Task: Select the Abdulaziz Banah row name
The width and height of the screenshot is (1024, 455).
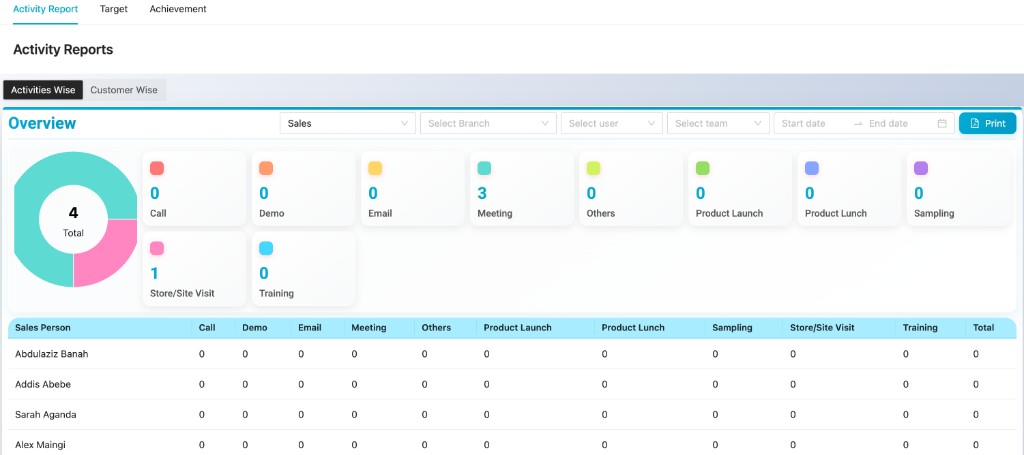Action: (52, 354)
